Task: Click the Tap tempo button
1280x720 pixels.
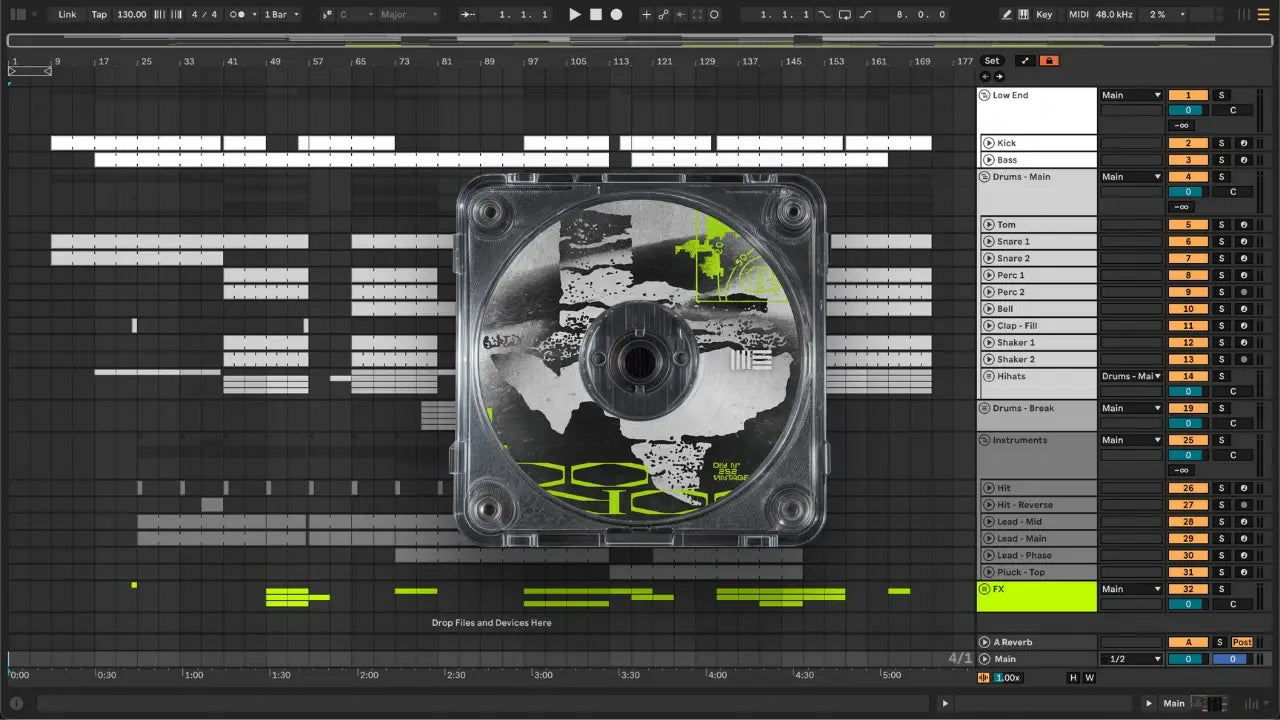Action: pyautogui.click(x=99, y=15)
